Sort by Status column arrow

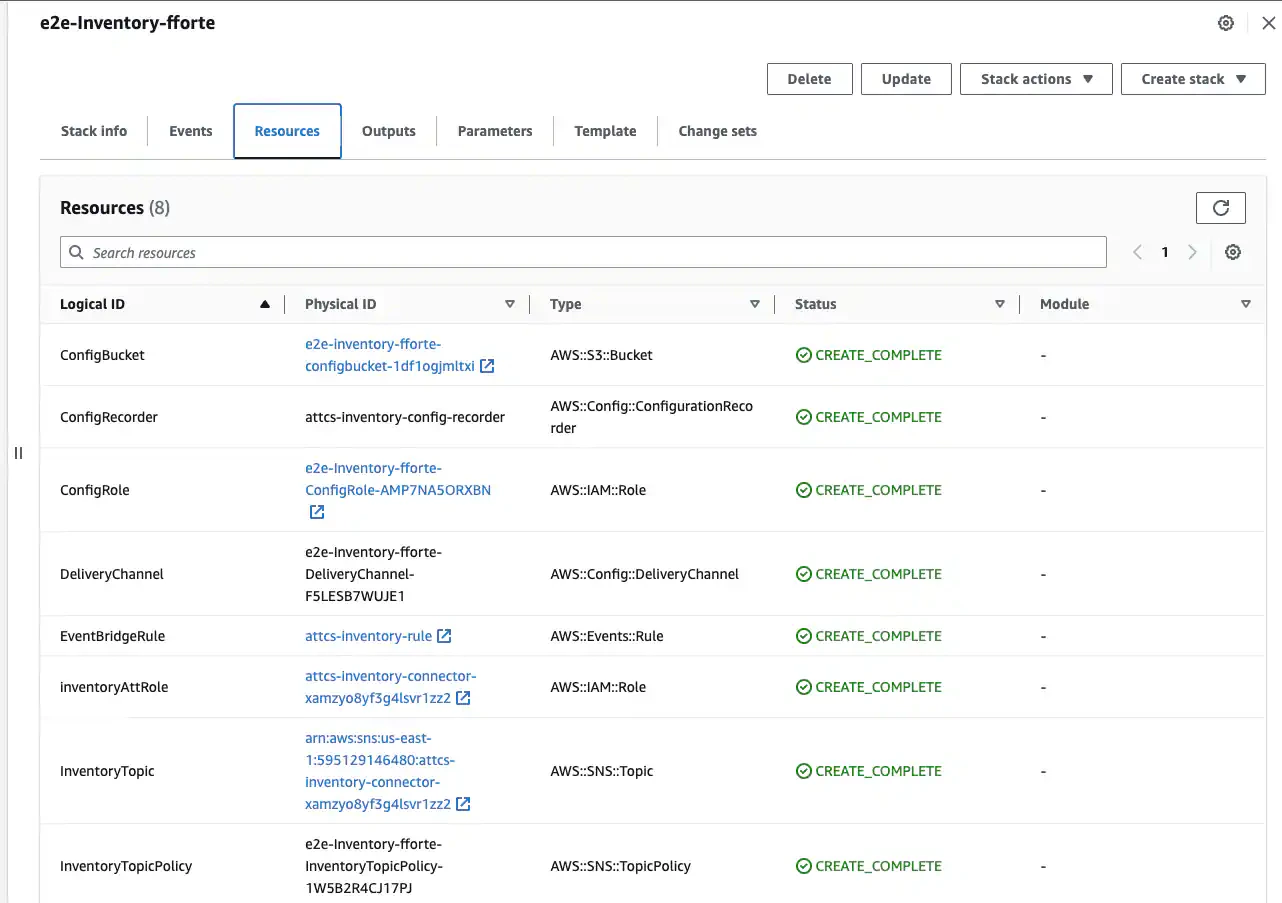tap(1000, 304)
